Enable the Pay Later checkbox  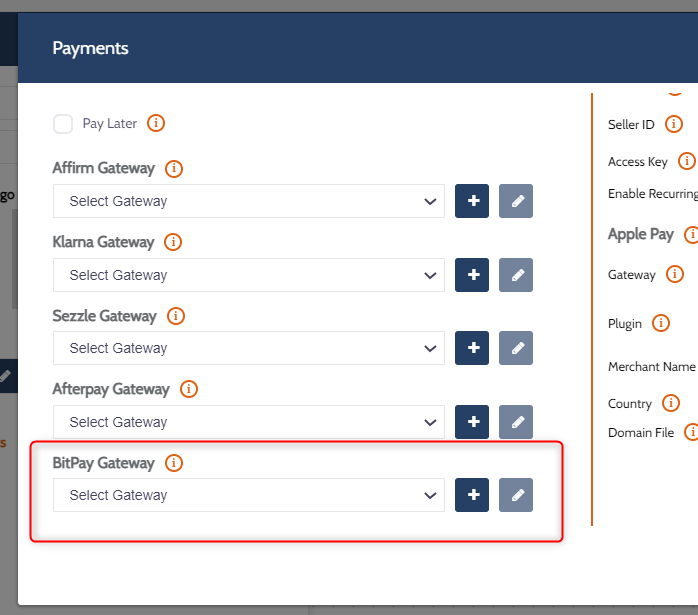(63, 124)
